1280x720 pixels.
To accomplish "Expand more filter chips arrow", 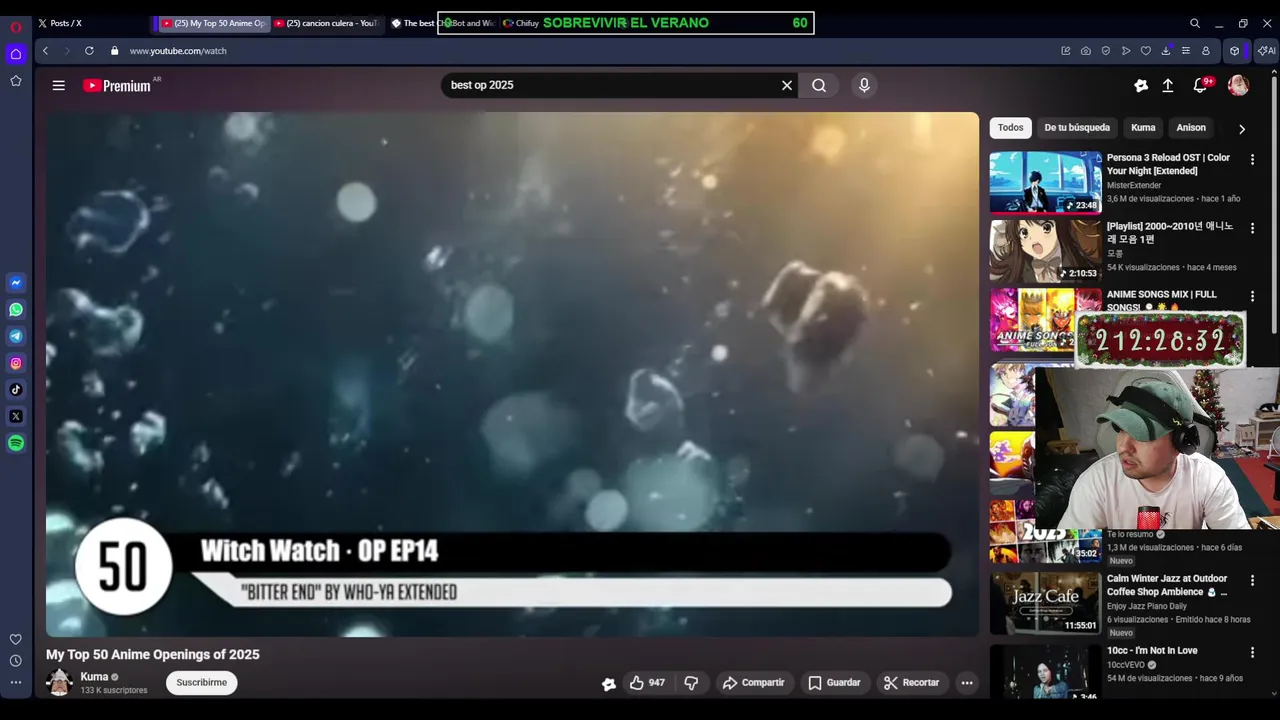I will (x=1242, y=129).
